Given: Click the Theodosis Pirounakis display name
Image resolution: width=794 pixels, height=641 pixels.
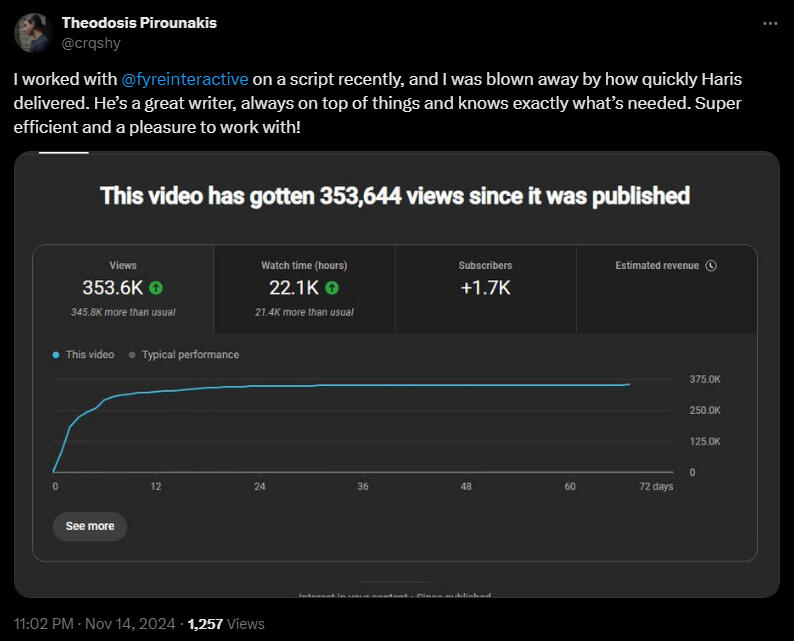Looking at the screenshot, I should pyautogui.click(x=139, y=22).
